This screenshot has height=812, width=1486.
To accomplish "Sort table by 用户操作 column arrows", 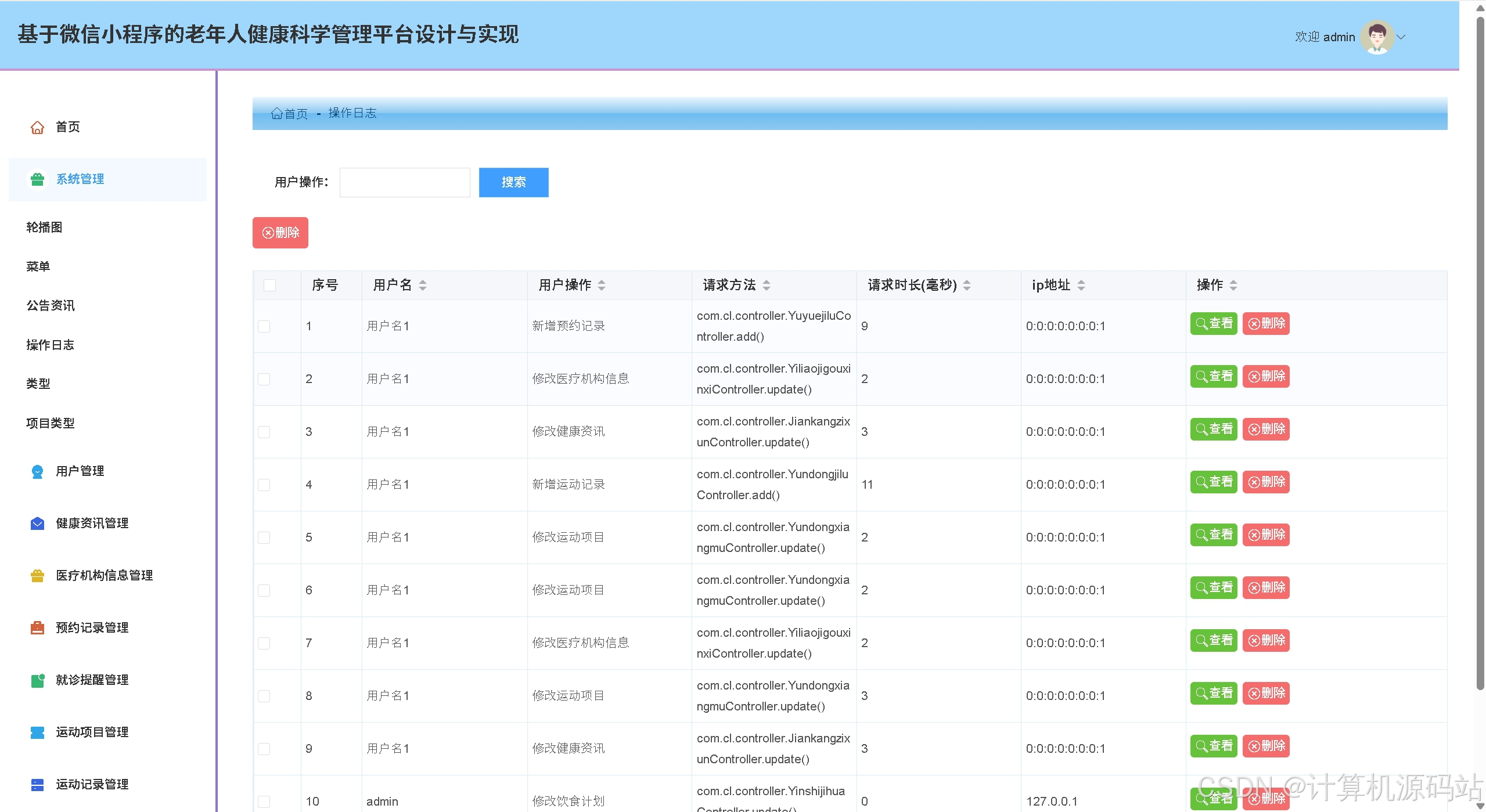I will (x=602, y=285).
